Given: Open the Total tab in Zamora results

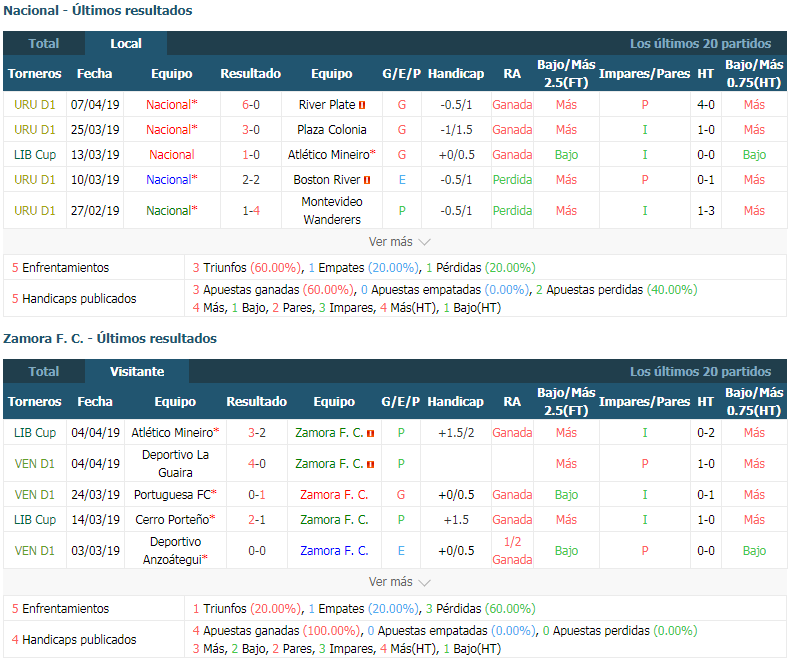Looking at the screenshot, I should 44,372.
